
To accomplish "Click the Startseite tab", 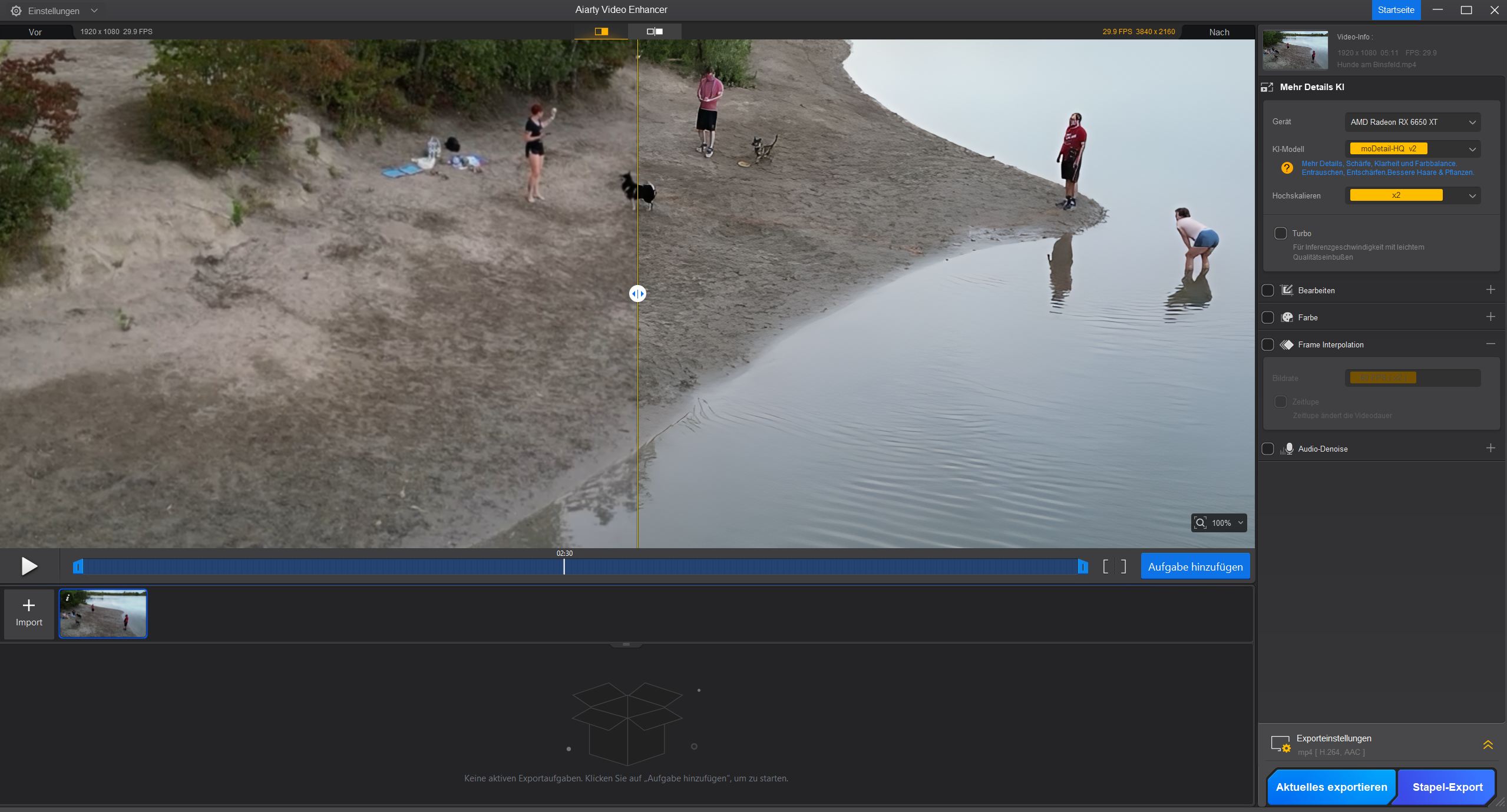I will point(1396,10).
